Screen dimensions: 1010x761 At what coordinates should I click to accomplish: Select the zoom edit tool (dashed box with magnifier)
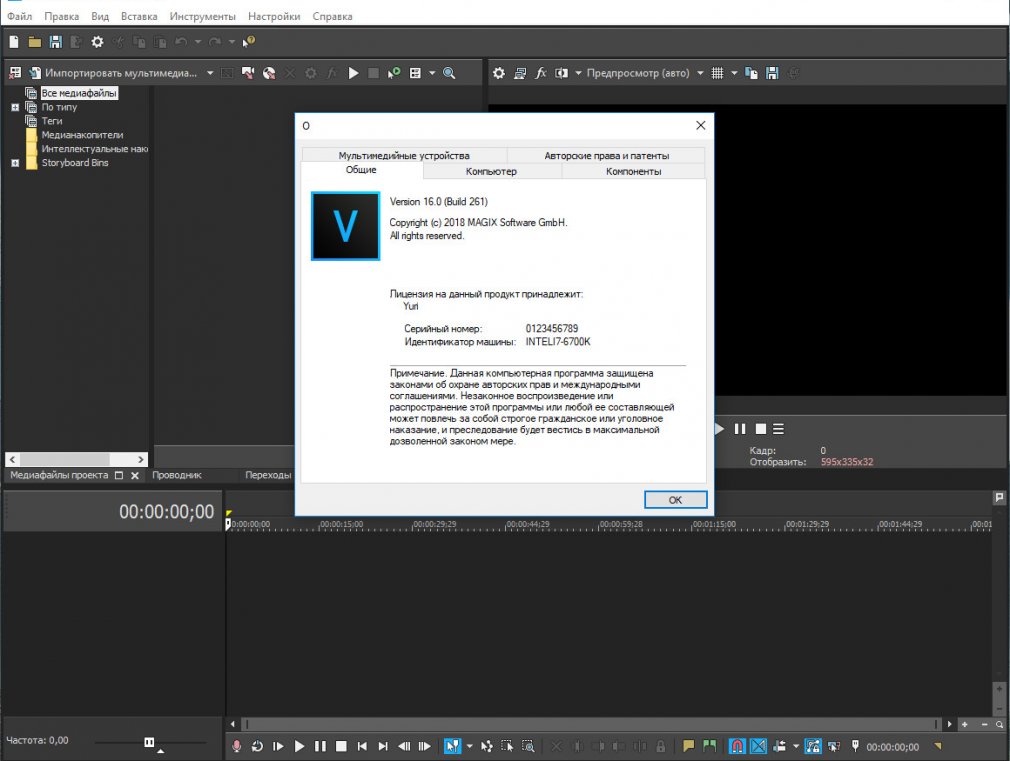[528, 746]
